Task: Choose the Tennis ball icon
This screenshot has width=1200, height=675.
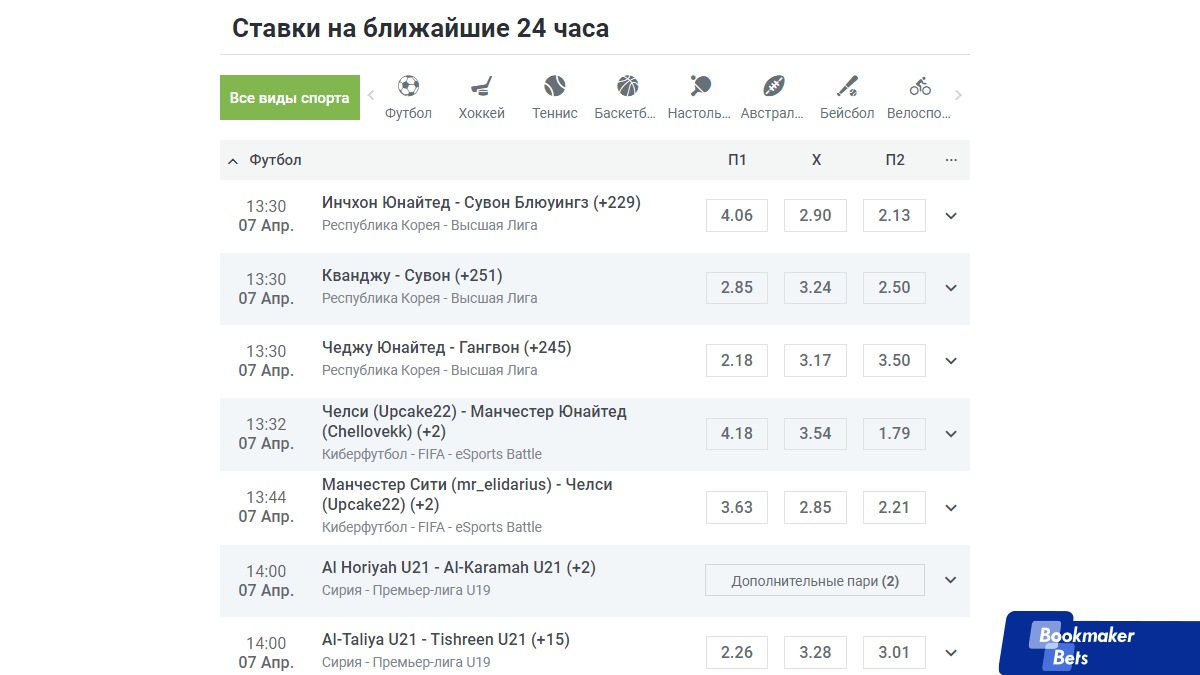Action: 555,86
